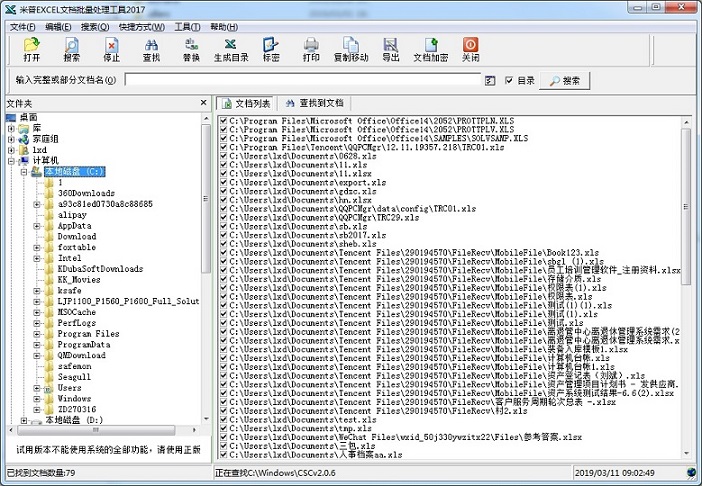The image size is (702, 486).
Task: Select 本地磁盘 (C:) drive
Action: point(75,171)
